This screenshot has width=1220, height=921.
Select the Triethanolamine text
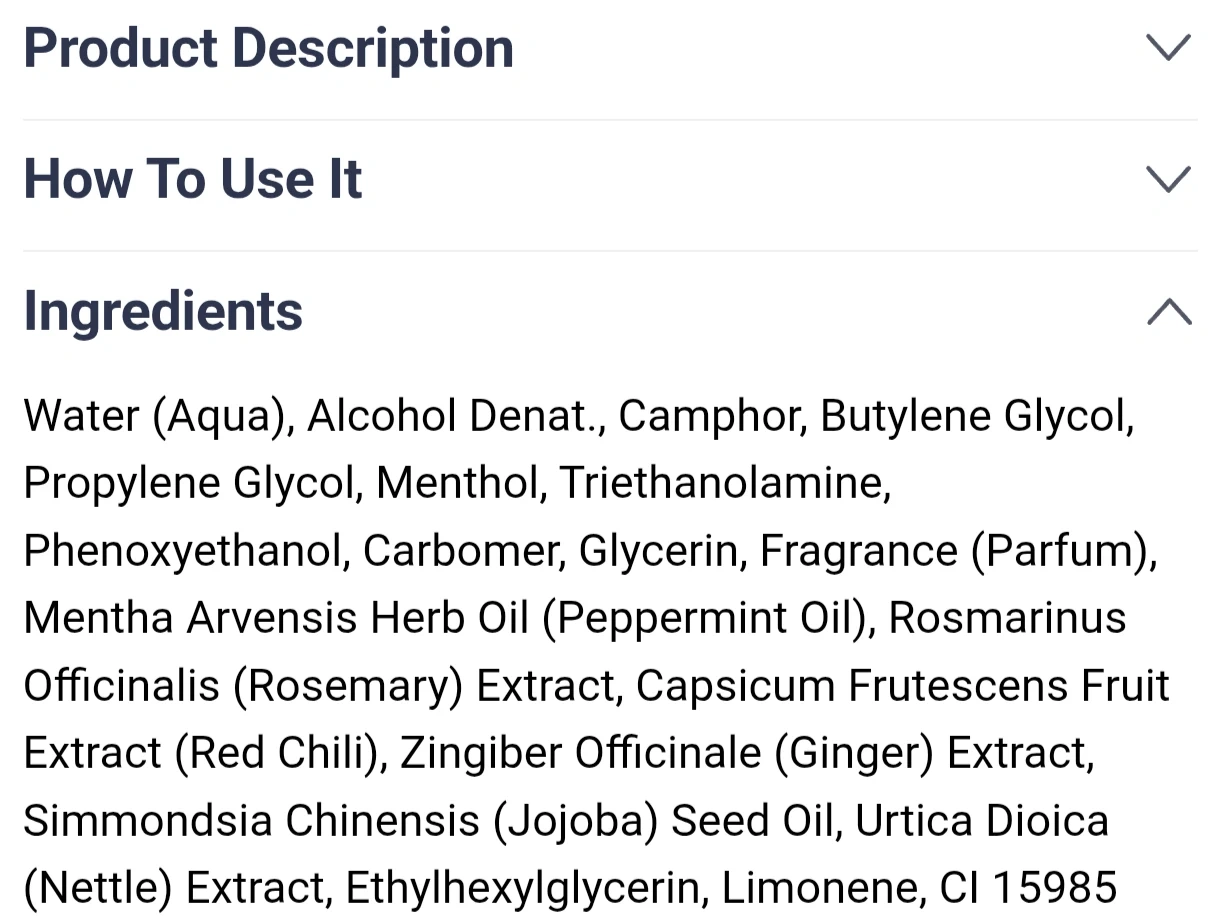pyautogui.click(x=723, y=483)
